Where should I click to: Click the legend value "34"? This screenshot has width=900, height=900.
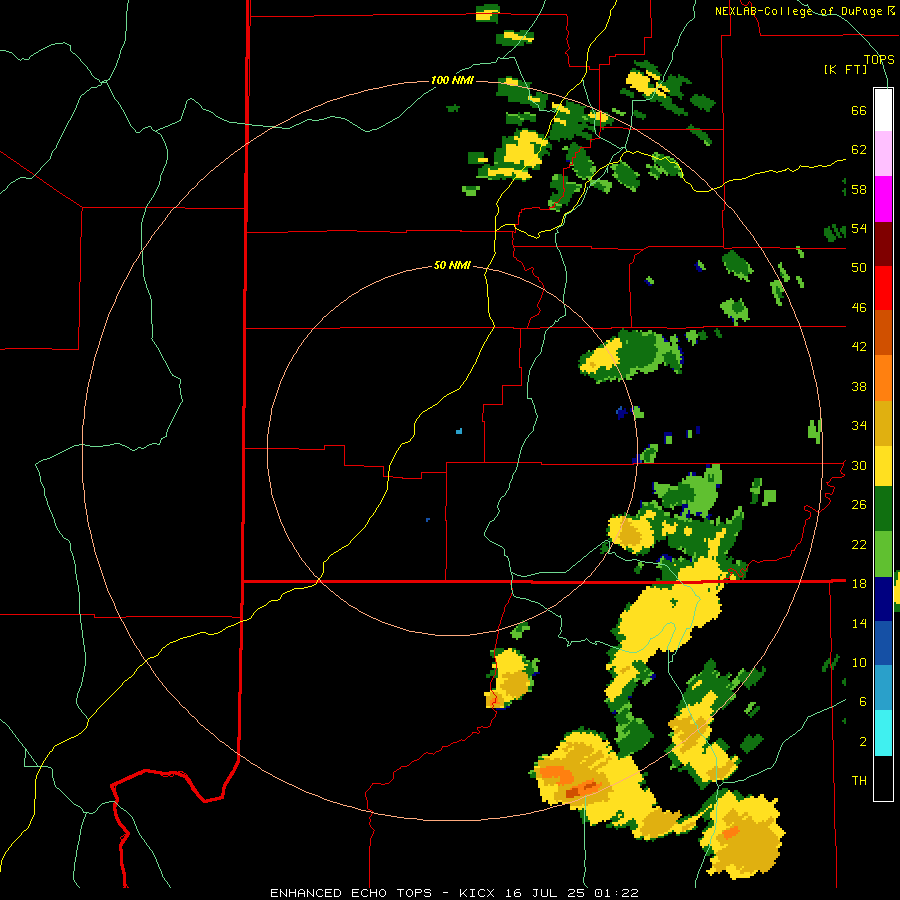[859, 425]
